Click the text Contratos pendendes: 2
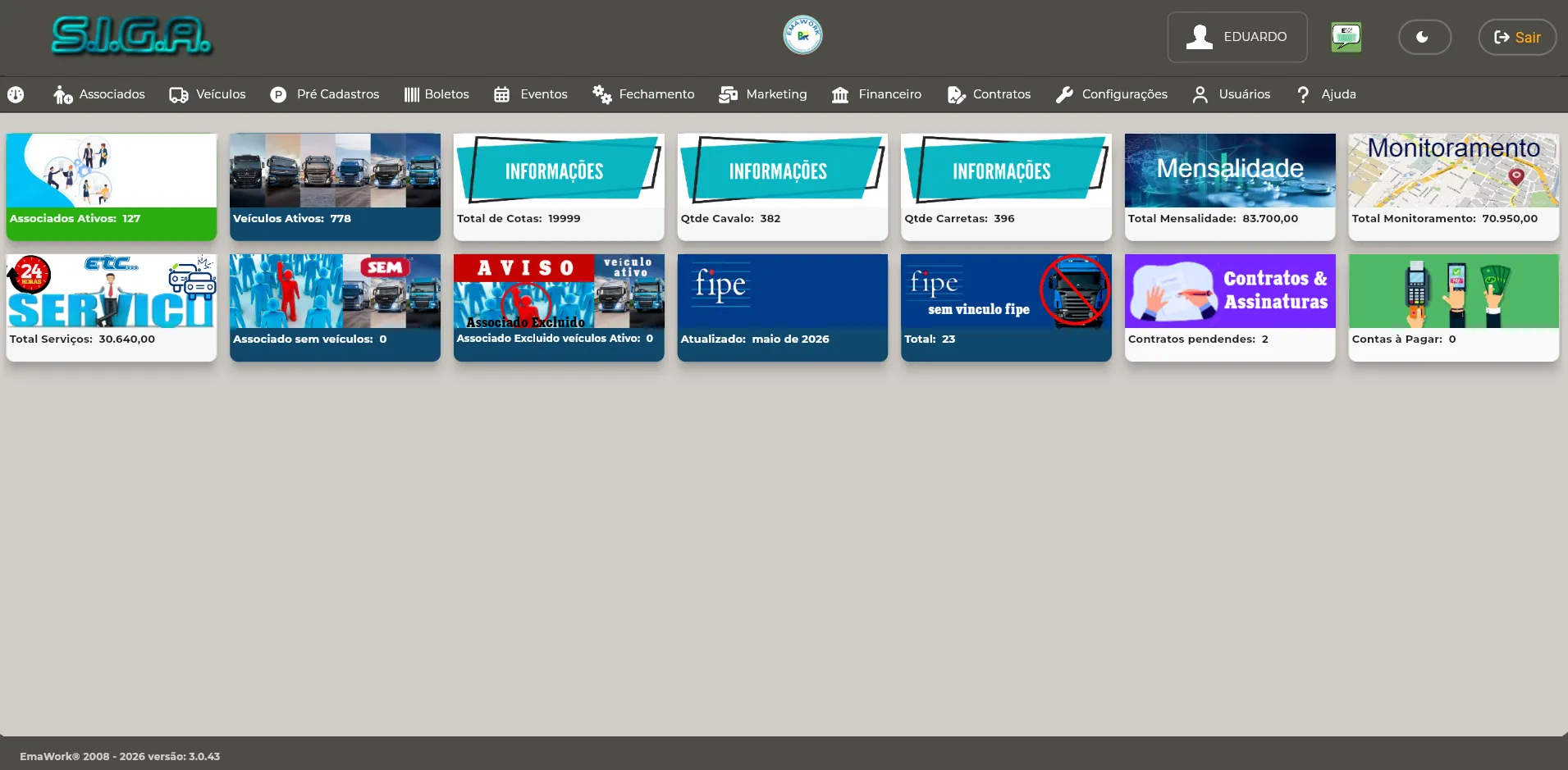Viewport: 1568px width, 770px height. [1198, 339]
